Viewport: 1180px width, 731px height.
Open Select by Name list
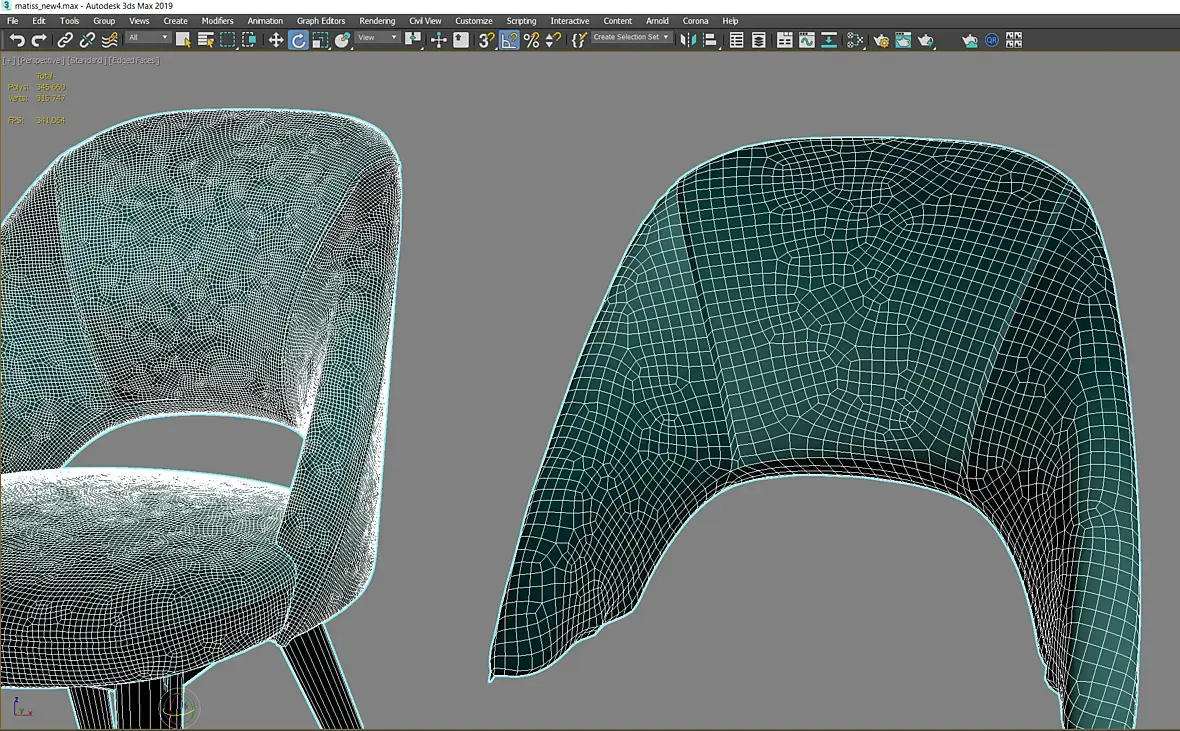pyautogui.click(x=206, y=40)
